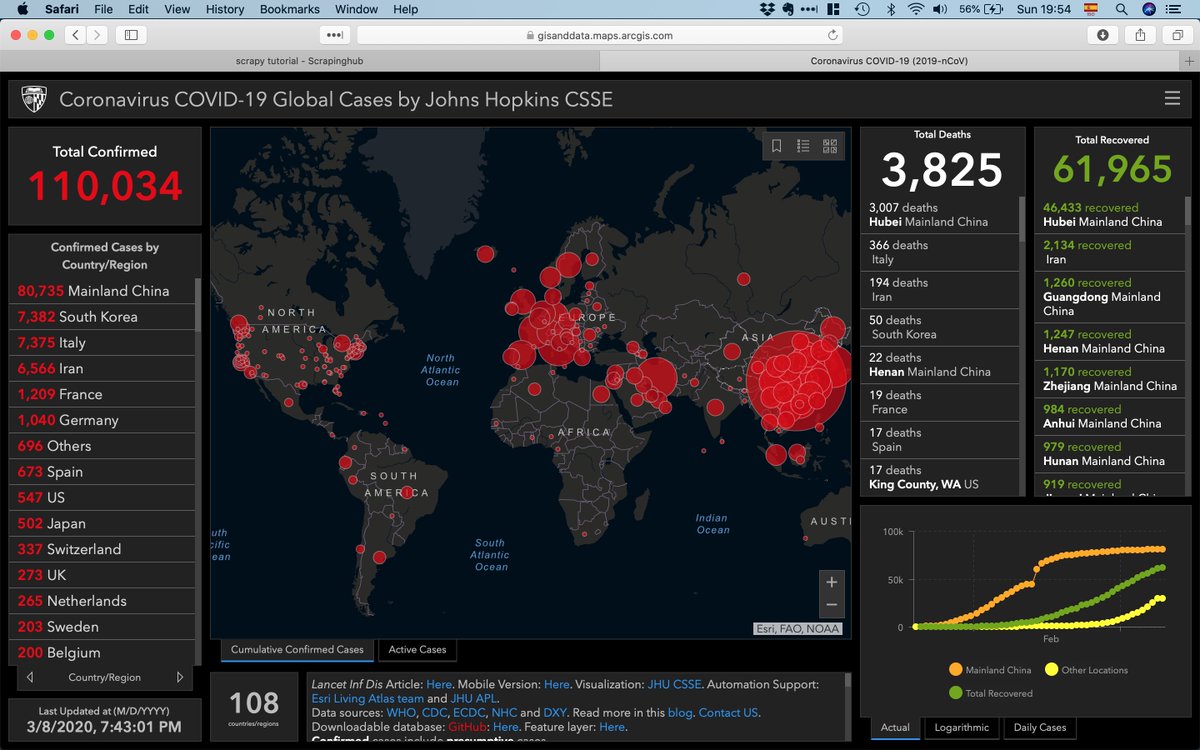
Task: Open Evernote menu bar item
Action: tap(790, 9)
